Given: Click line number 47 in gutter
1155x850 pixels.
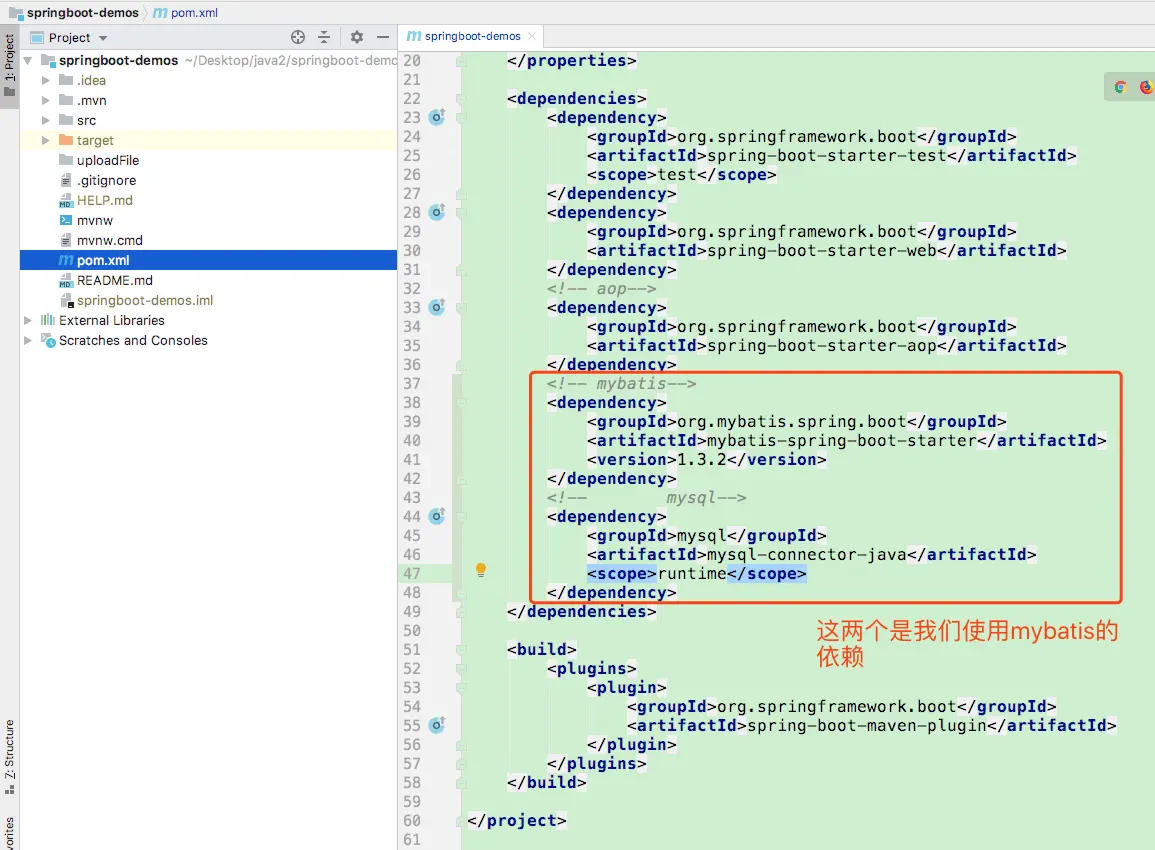Looking at the screenshot, I should [x=412, y=574].
